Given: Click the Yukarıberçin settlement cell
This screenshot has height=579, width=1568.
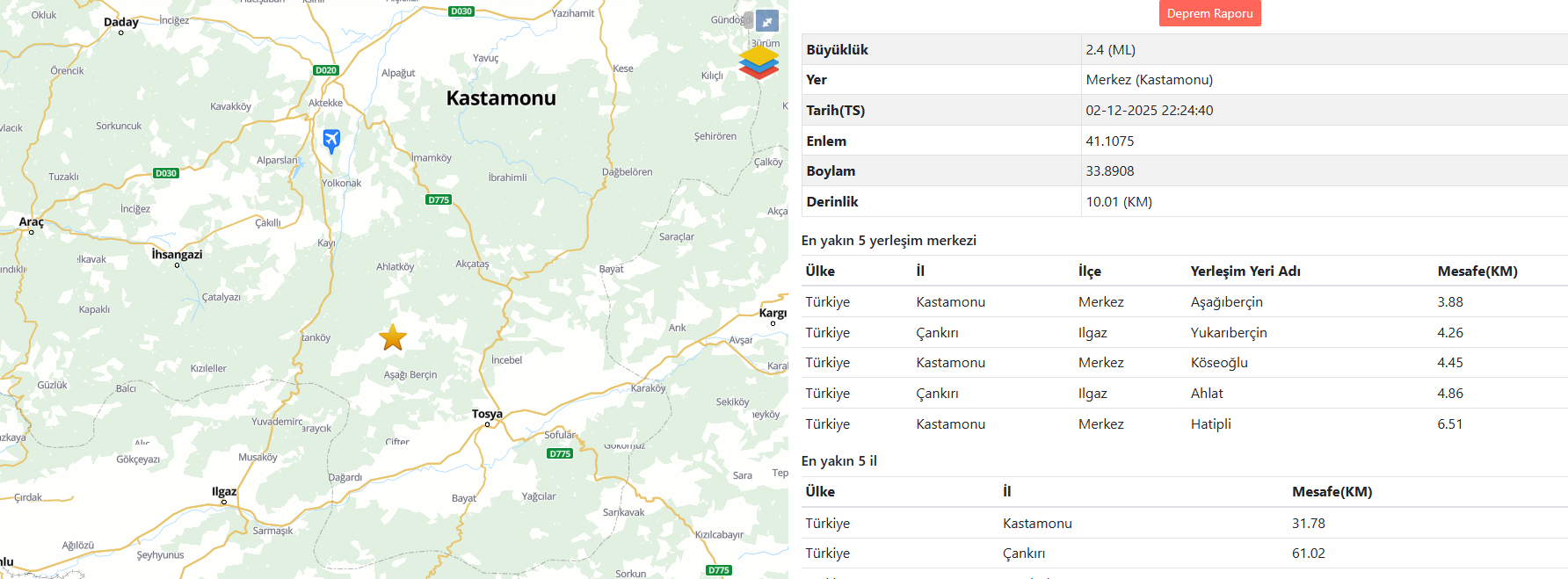Looking at the screenshot, I should pos(1229,333).
